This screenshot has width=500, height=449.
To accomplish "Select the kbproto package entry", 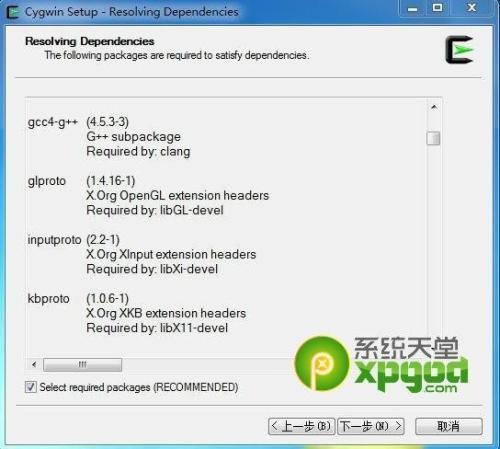I will coord(49,298).
